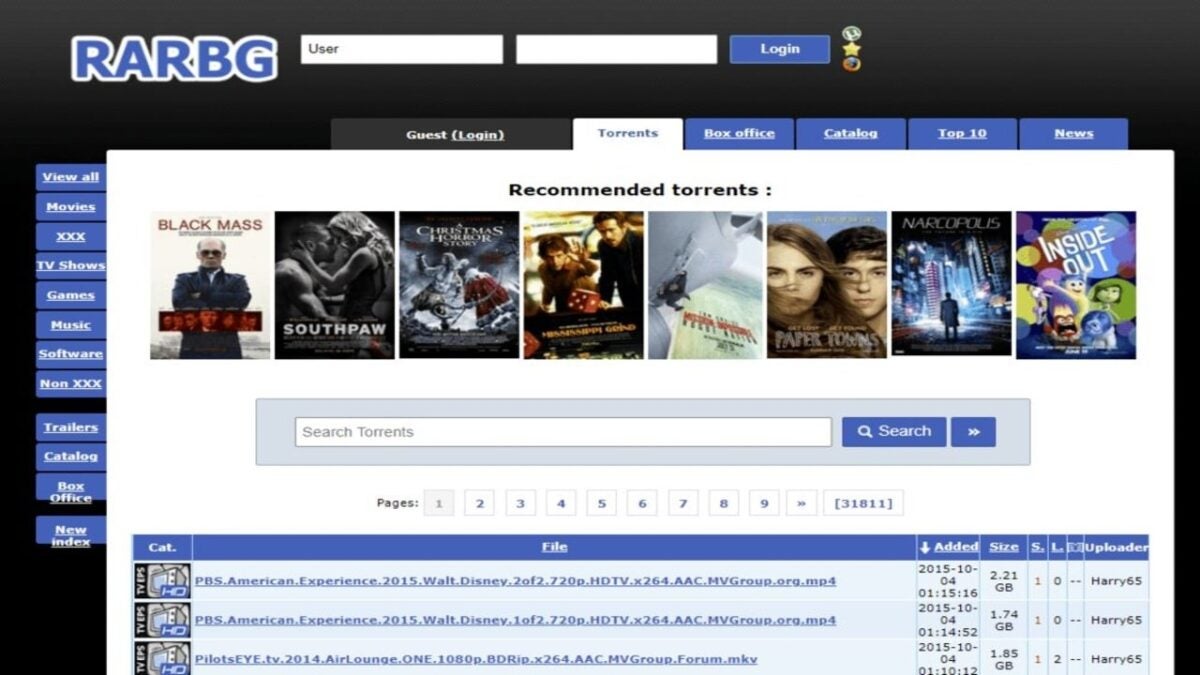1200x675 pixels.
Task: Open PBS Walt.Disney.2of2.720p torrent link
Action: tap(515, 581)
